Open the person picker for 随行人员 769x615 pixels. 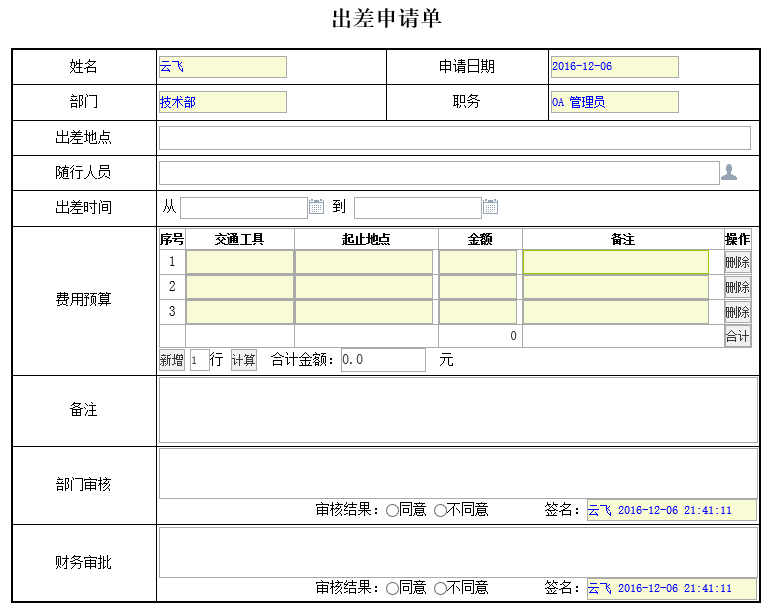pos(729,173)
